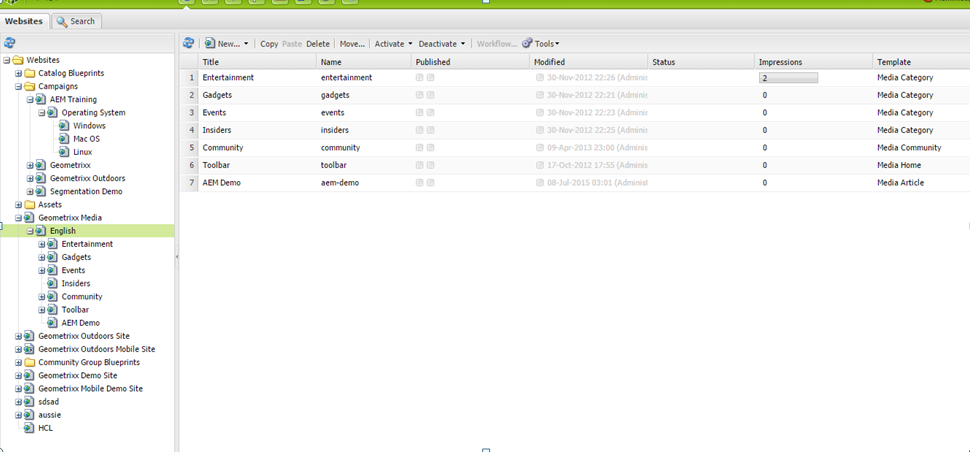This screenshot has height=452, width=970.
Task: Open the Deactivate dropdown arrow
Action: (462, 44)
